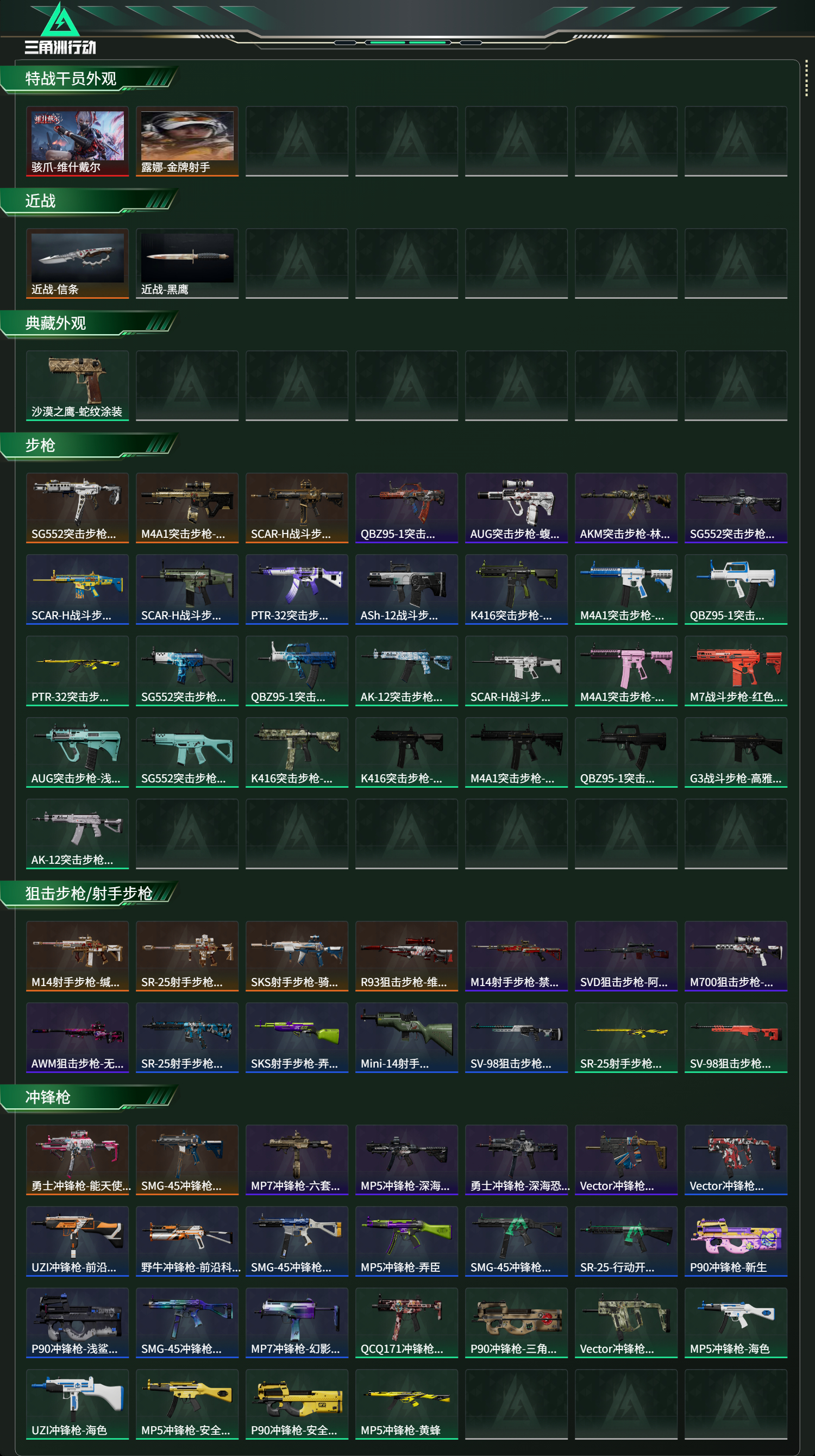Choose 沙漠之鹰-蛇纹涂装 pistol skin
Screen dimensions: 815x1456
coord(78,386)
